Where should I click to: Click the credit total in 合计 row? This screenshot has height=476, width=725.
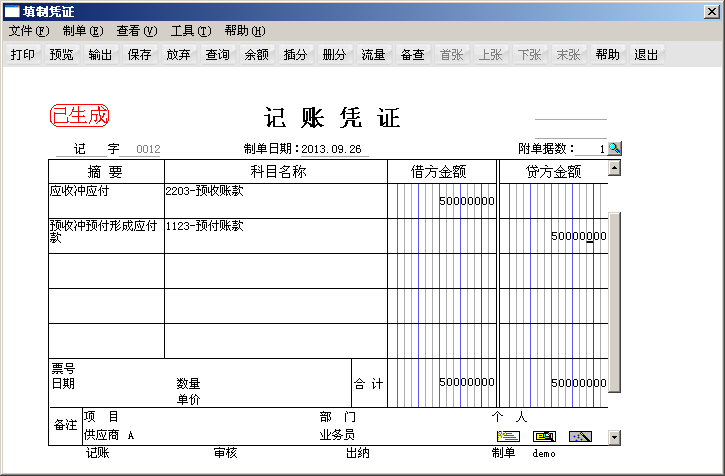(x=578, y=383)
